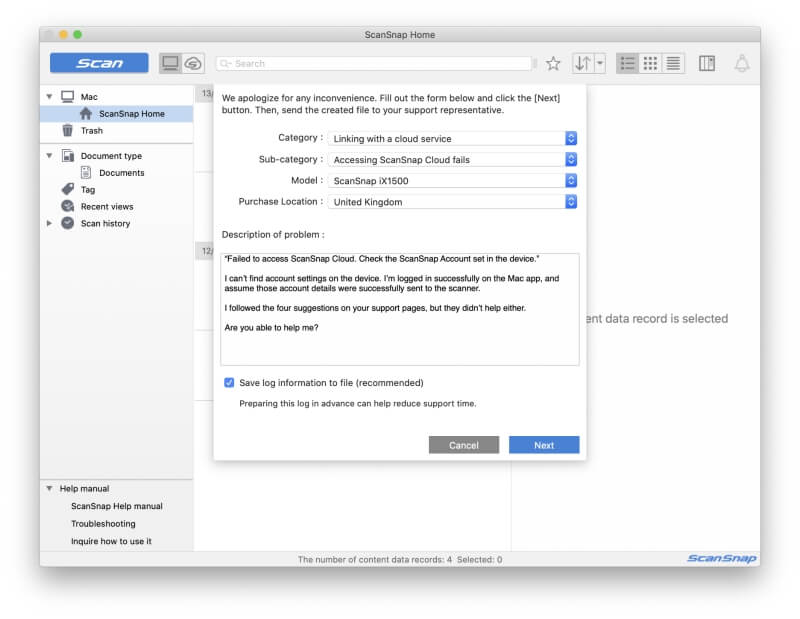Select the list view icon
The image size is (800, 619).
(x=628, y=63)
